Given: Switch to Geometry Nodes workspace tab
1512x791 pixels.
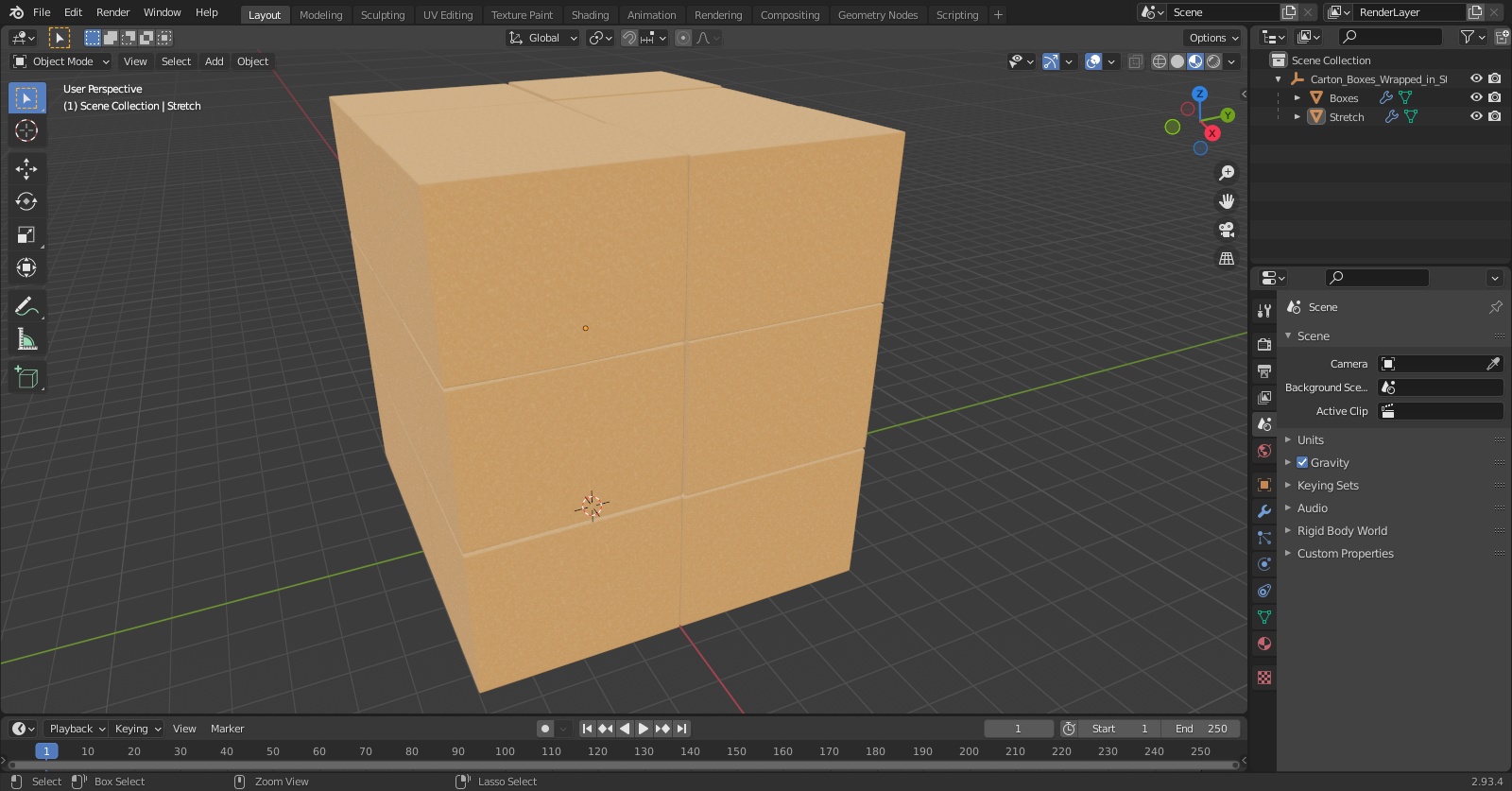Looking at the screenshot, I should tap(878, 14).
